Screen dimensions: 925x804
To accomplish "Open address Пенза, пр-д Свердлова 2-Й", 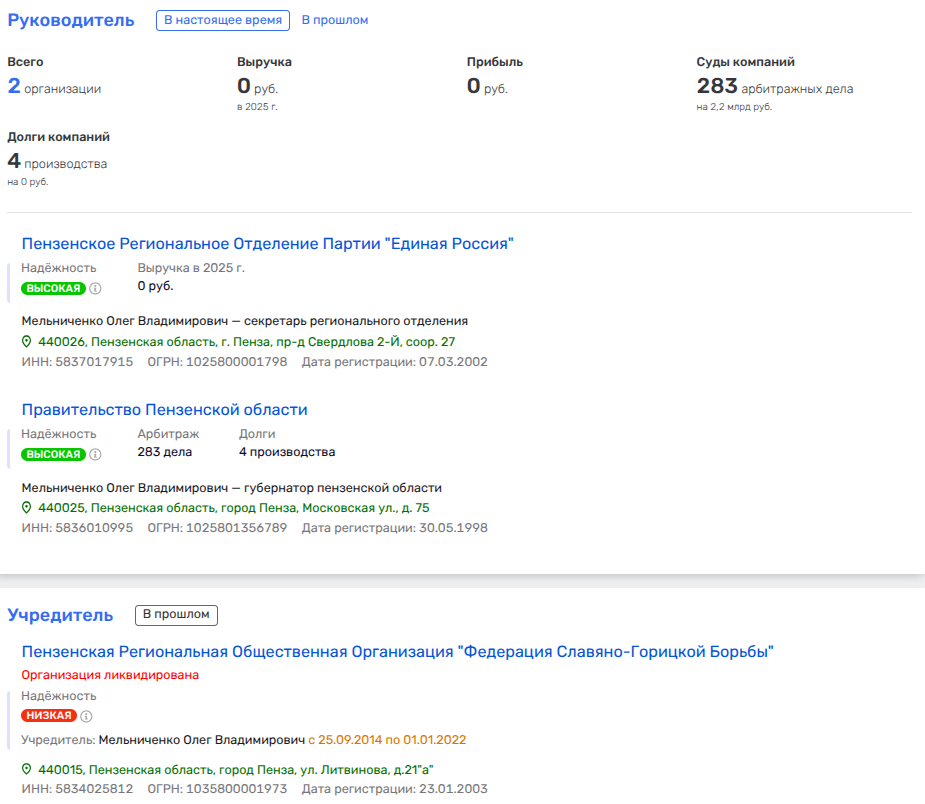I will [x=246, y=342].
